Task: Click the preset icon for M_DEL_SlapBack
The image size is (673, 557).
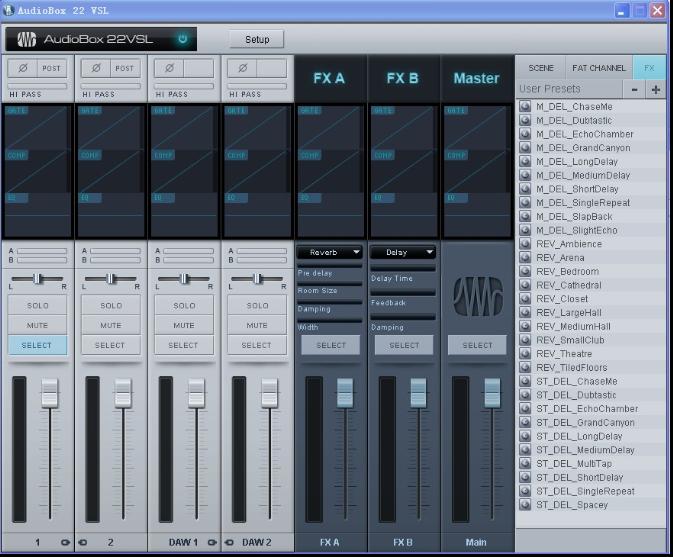Action: tap(525, 216)
